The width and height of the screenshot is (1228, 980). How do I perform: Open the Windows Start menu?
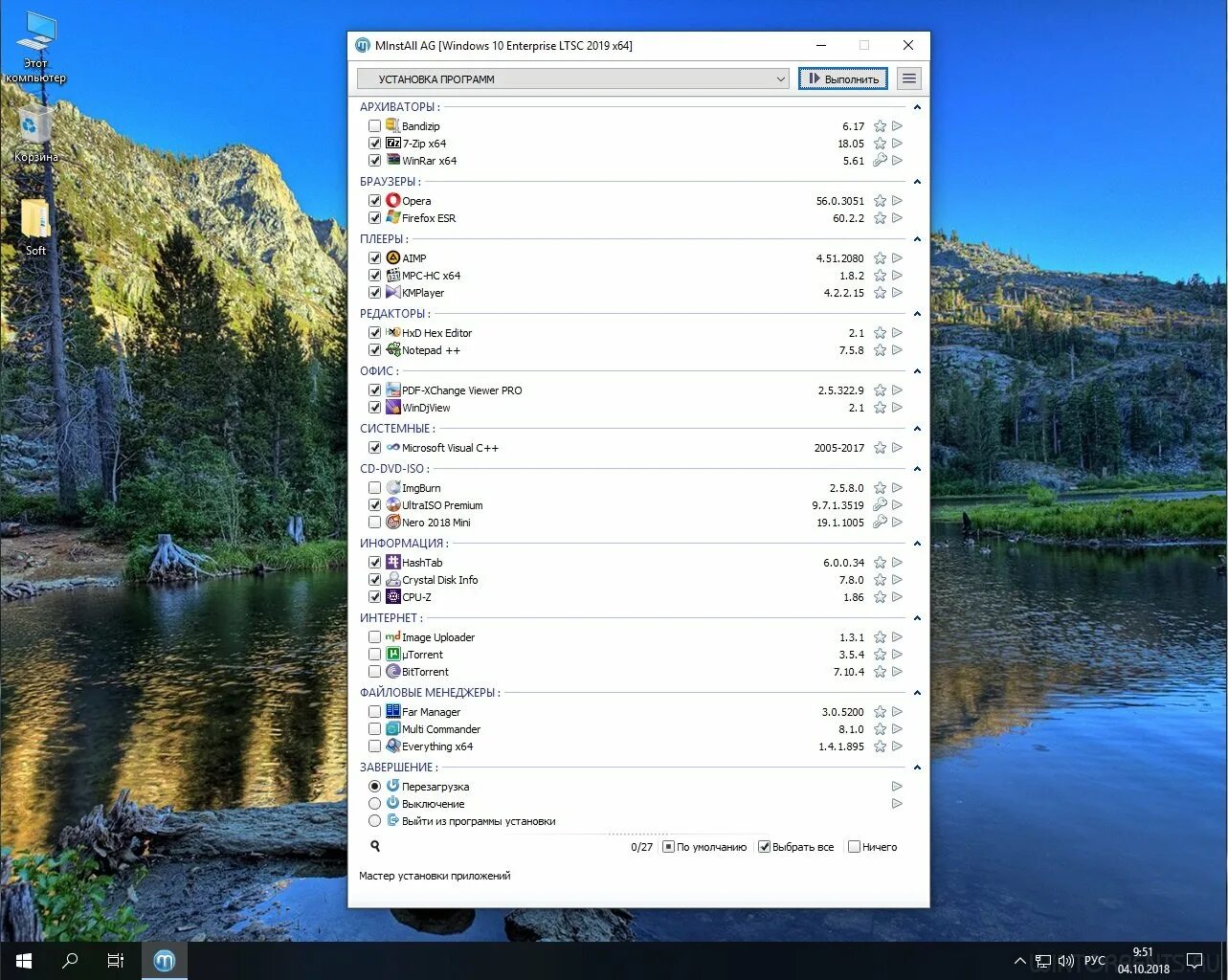[x=24, y=961]
